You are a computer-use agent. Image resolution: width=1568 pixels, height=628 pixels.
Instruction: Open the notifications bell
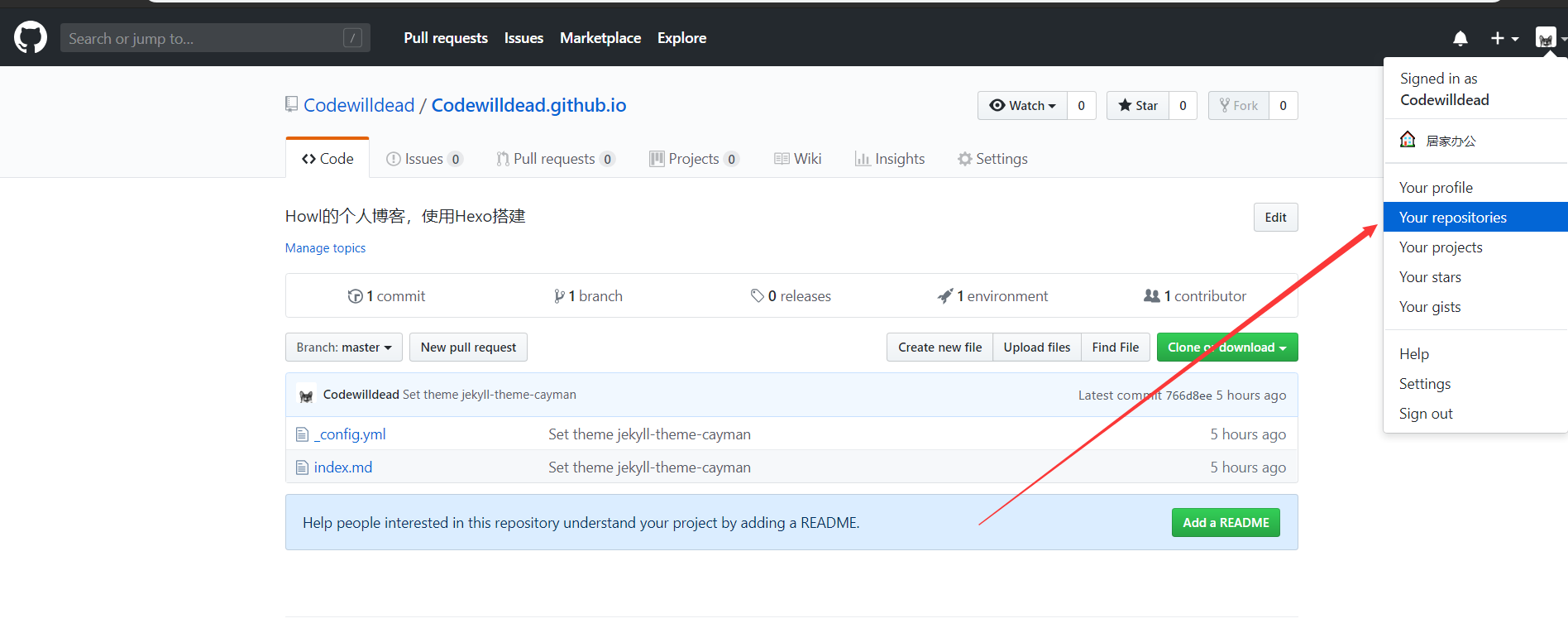[1460, 38]
